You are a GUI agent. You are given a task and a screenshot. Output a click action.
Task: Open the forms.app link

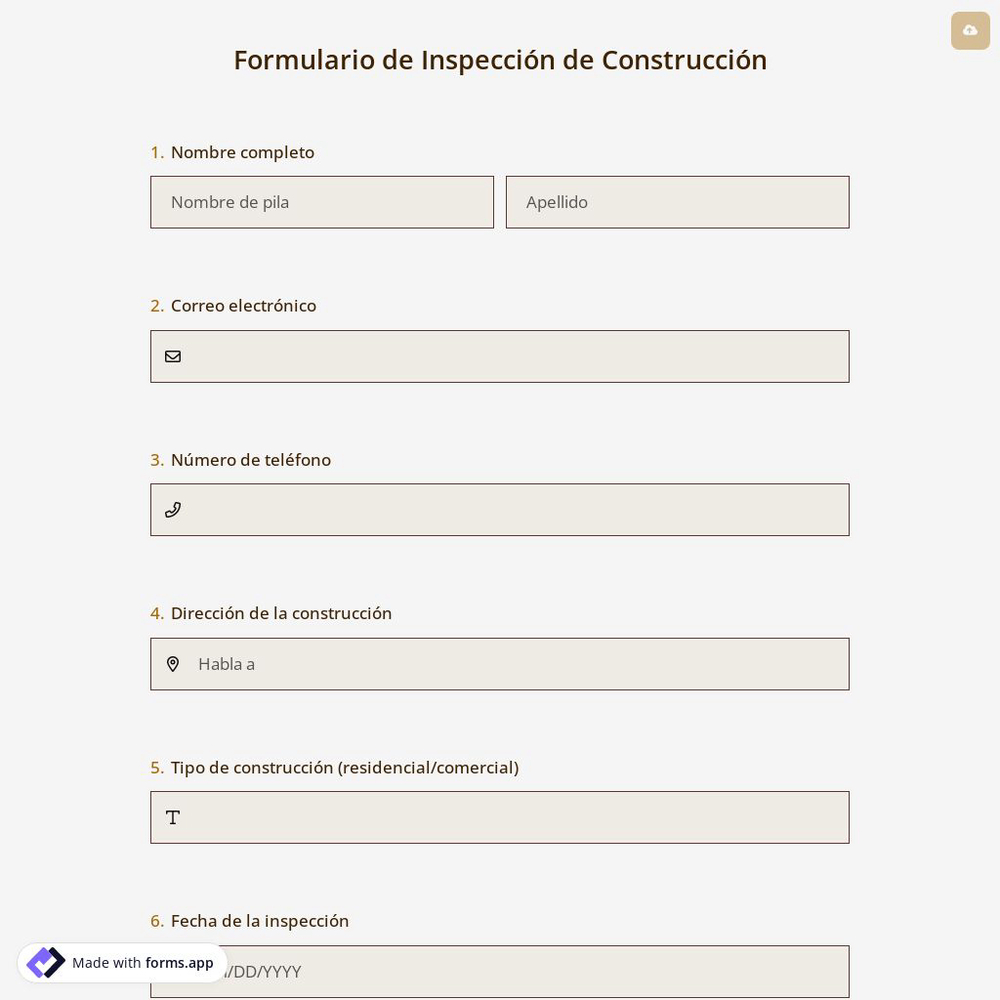(179, 963)
